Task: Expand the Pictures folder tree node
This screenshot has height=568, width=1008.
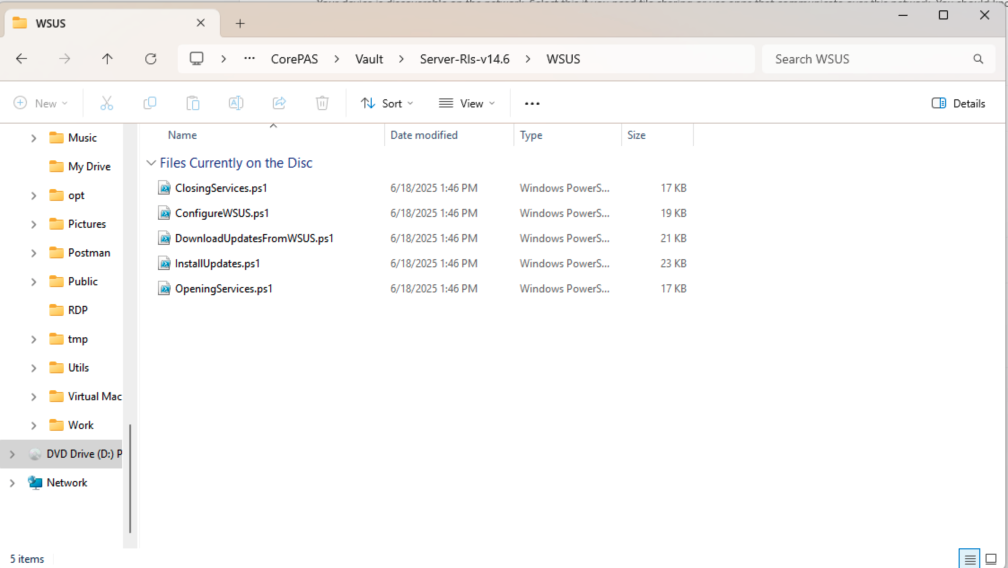Action: 33,224
